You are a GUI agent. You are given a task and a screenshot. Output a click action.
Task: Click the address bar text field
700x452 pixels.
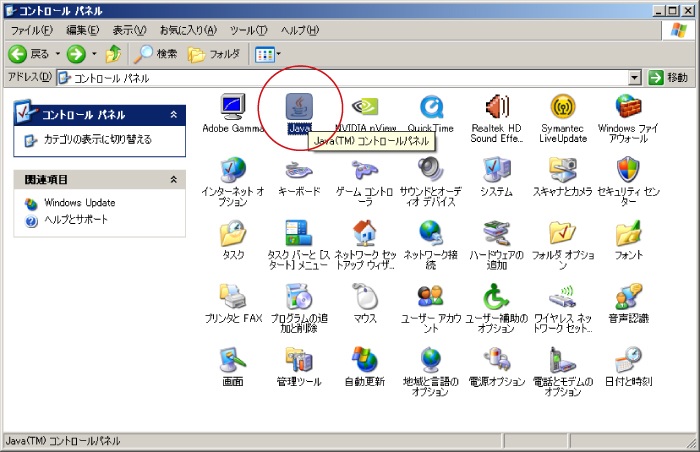click(x=340, y=77)
